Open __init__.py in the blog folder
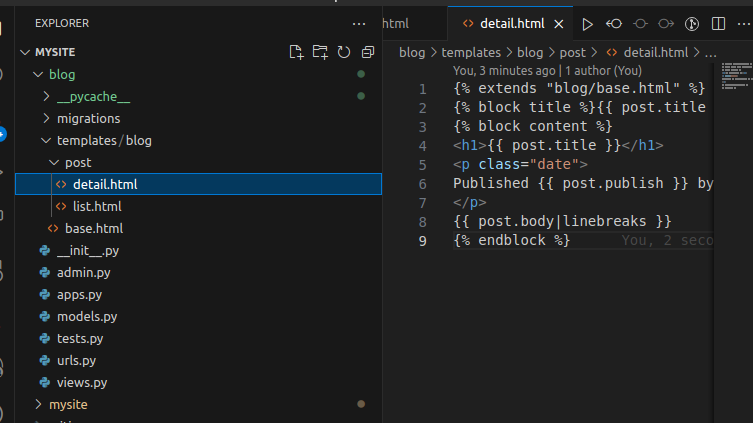Screen dimensions: 753x423 point(199,251)
